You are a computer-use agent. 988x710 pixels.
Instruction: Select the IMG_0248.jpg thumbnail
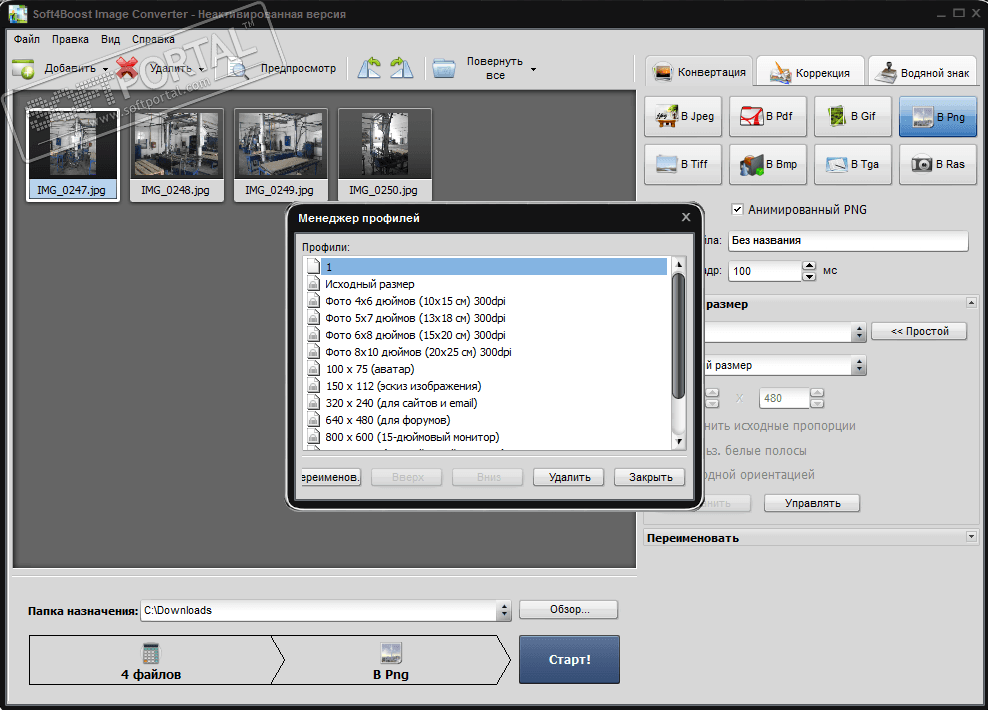click(176, 155)
